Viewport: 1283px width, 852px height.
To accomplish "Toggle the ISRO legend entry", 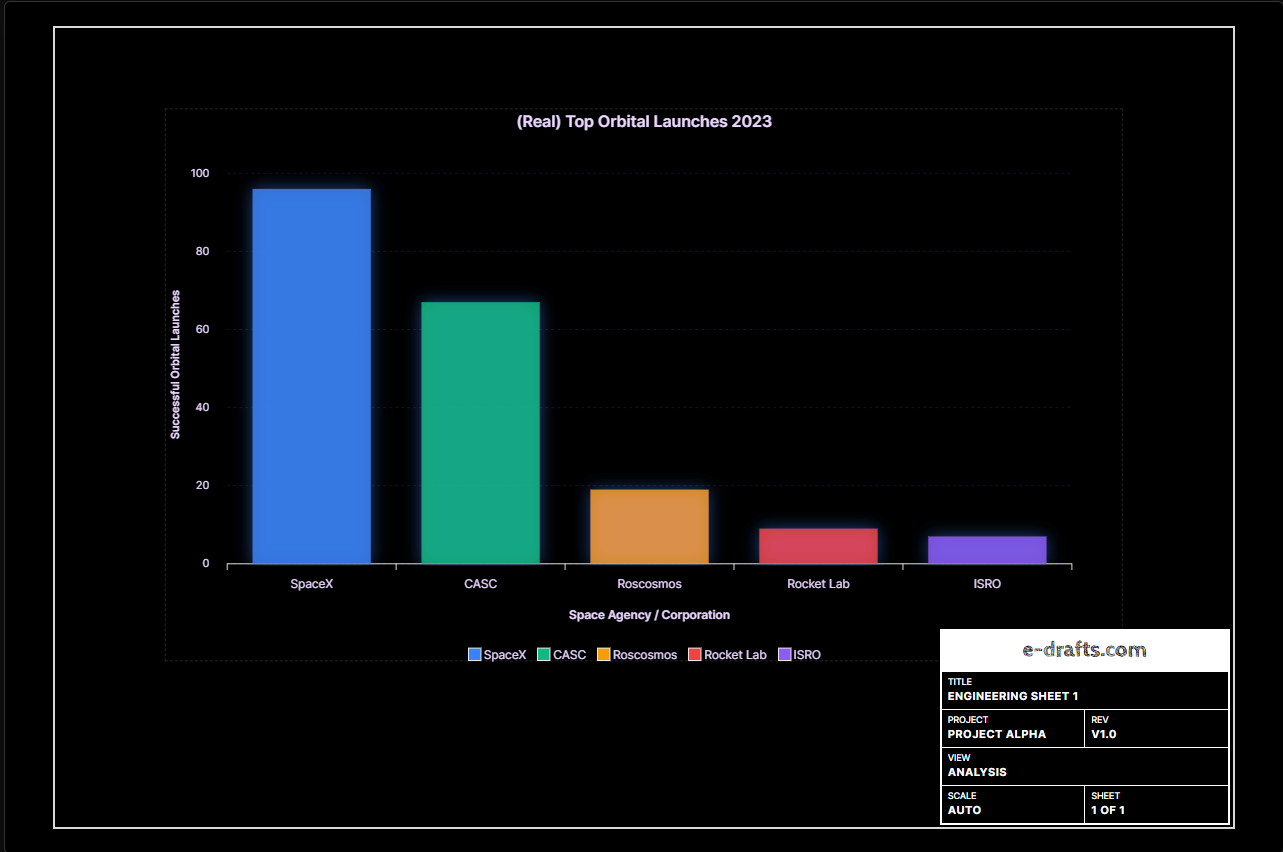I will coord(799,655).
